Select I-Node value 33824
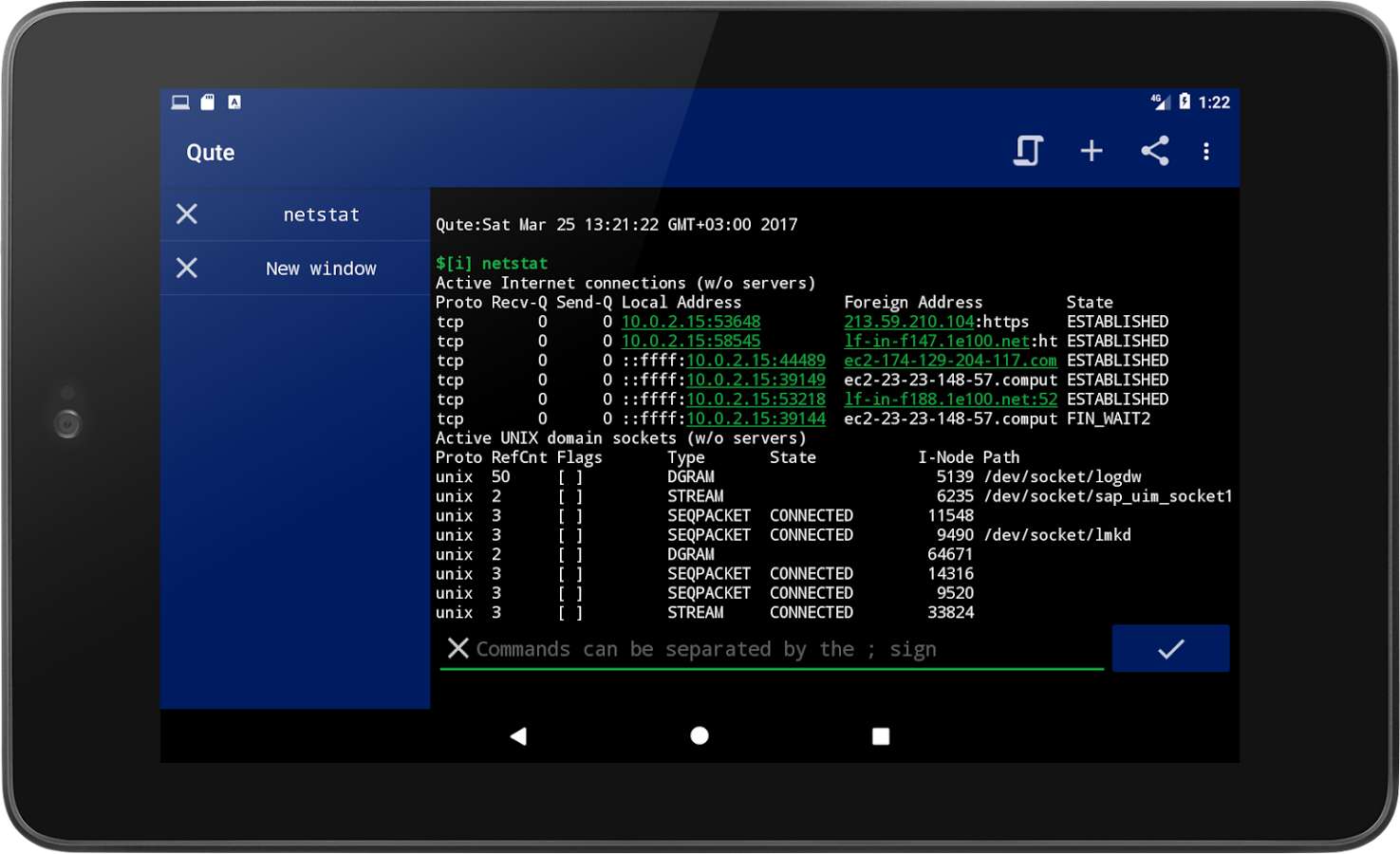Viewport: 1400px width, 854px height. 951,612
